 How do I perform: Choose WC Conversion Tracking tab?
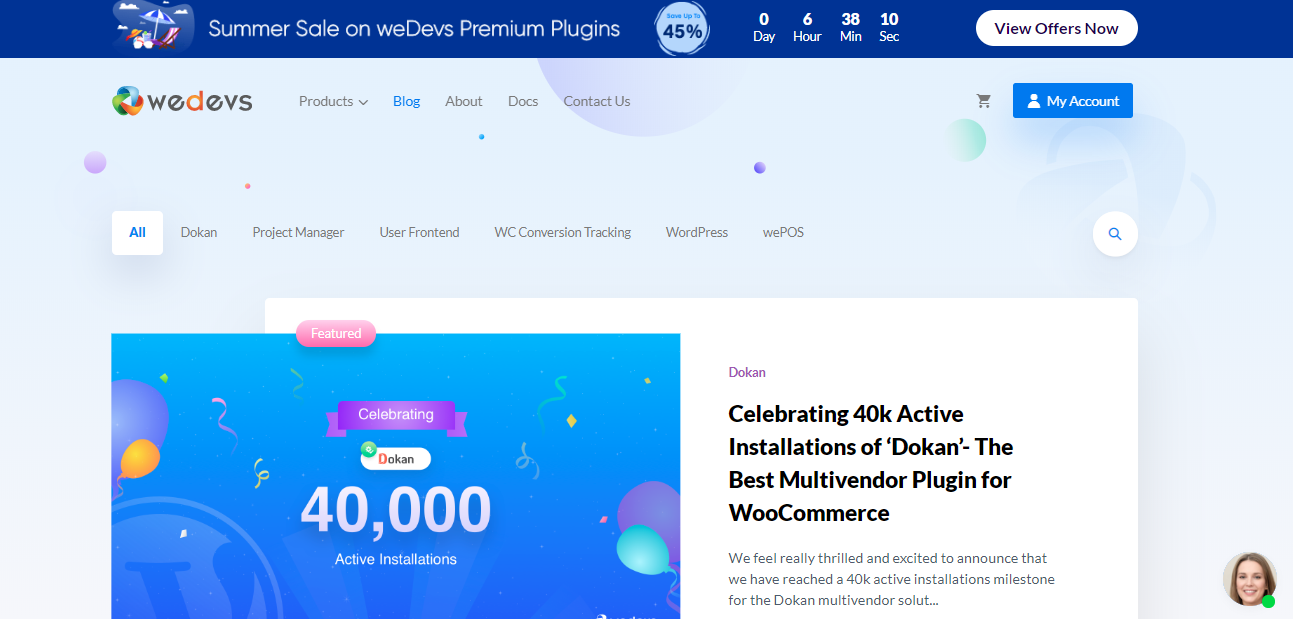pyautogui.click(x=563, y=233)
